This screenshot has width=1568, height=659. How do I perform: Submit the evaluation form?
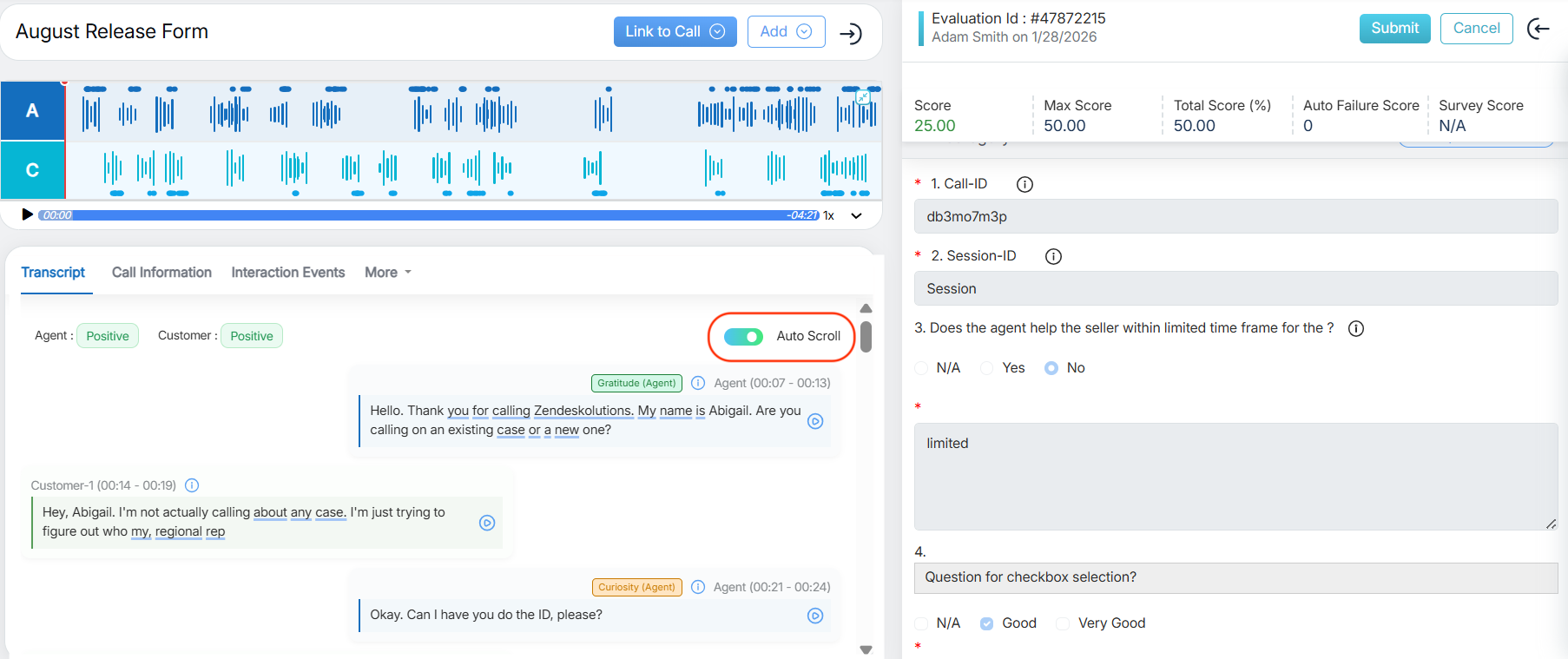[x=1394, y=29]
